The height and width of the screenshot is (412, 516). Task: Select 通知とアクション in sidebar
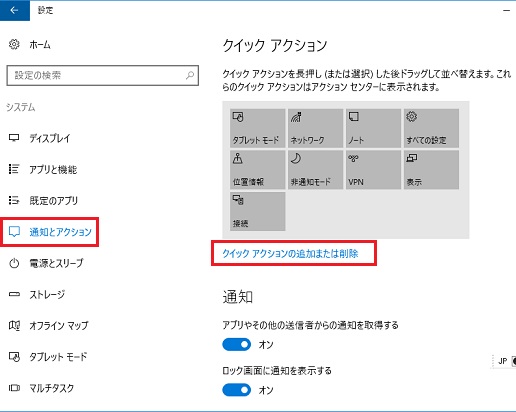click(x=50, y=232)
